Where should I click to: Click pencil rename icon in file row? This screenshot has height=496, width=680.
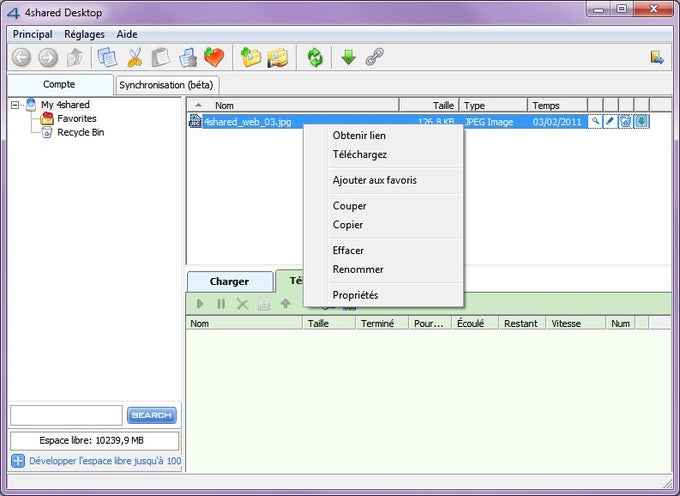click(x=610, y=121)
